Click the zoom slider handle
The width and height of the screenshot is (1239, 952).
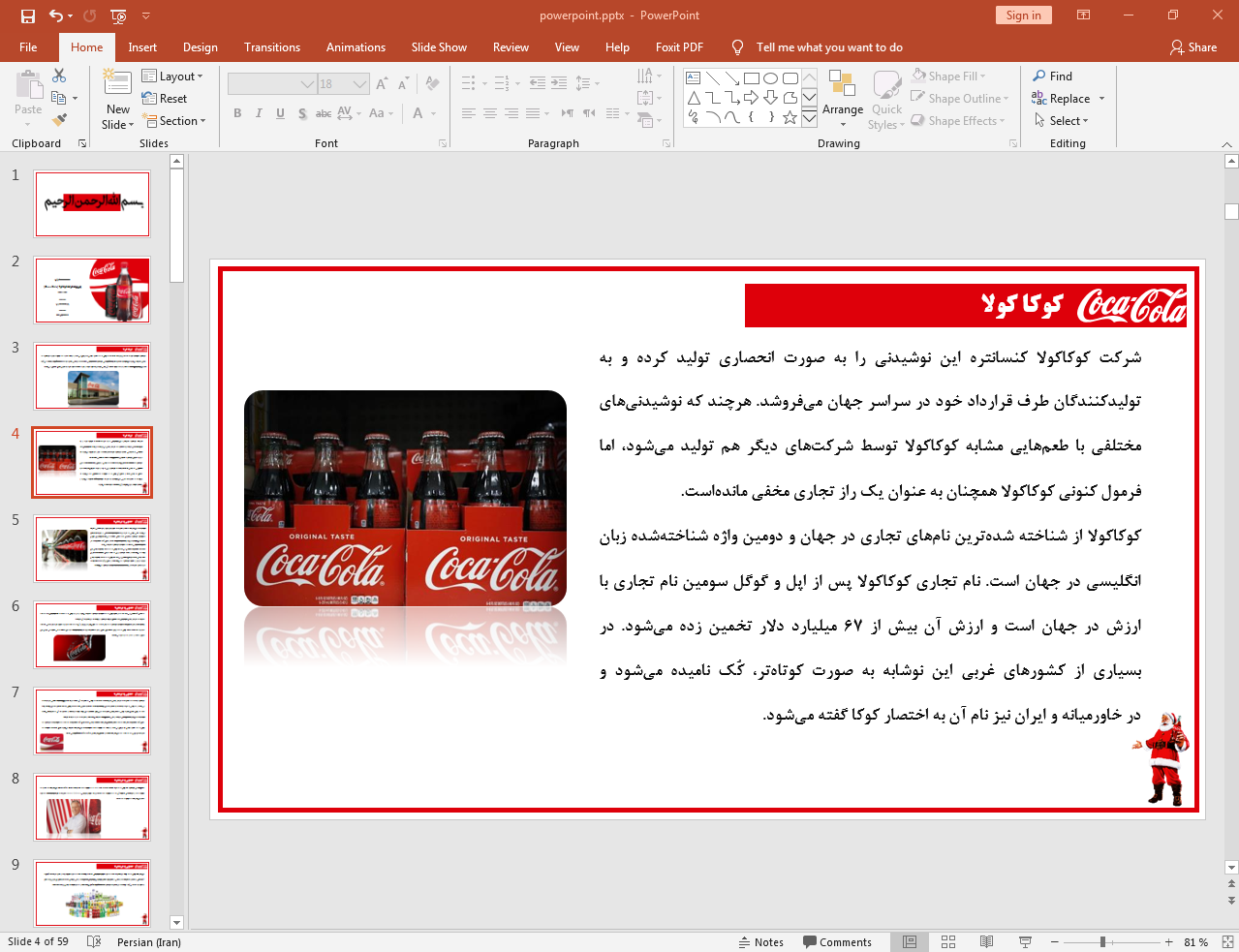pyautogui.click(x=1102, y=941)
